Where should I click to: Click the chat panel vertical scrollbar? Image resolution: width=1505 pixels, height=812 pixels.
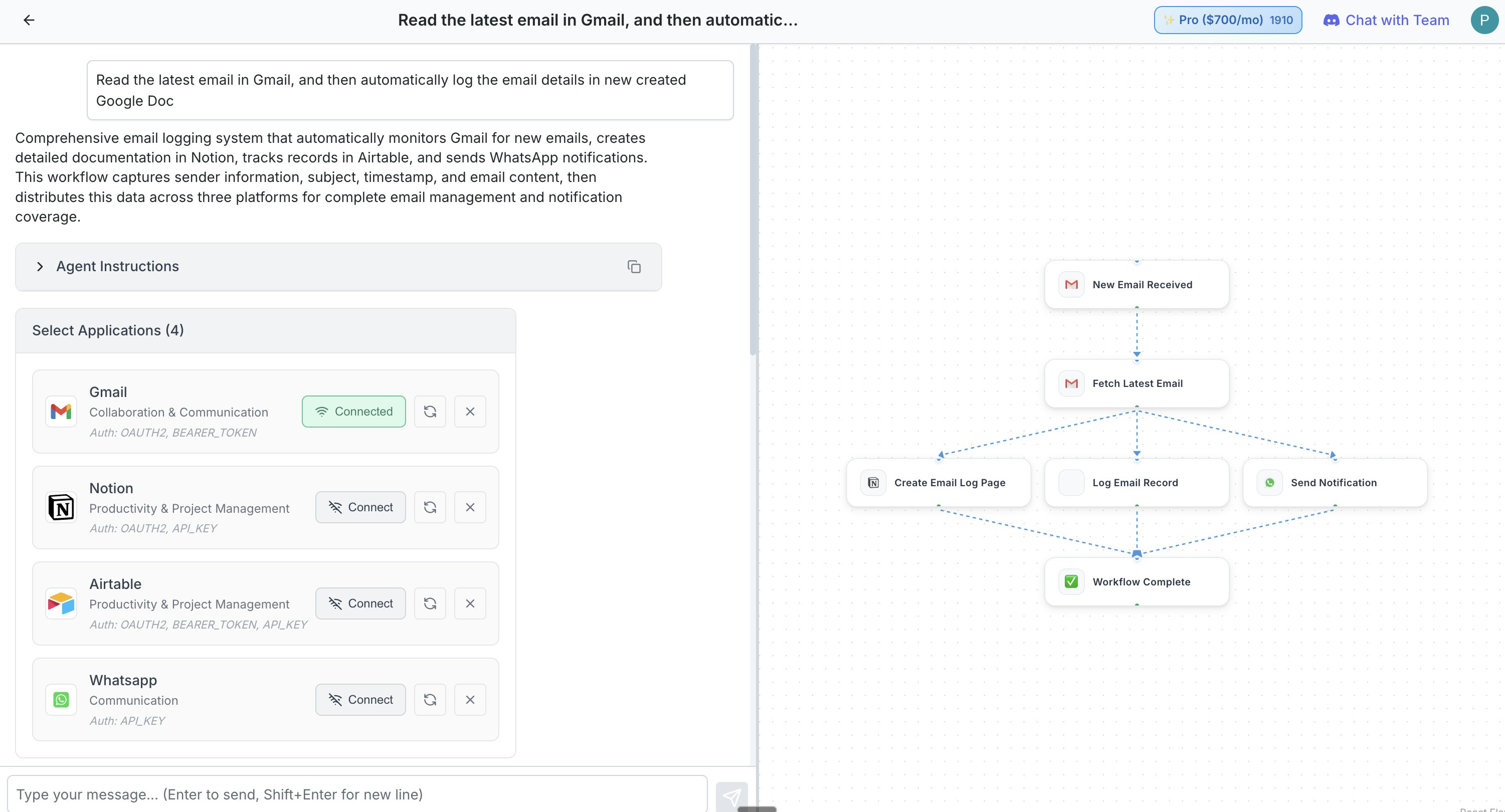(x=754, y=198)
